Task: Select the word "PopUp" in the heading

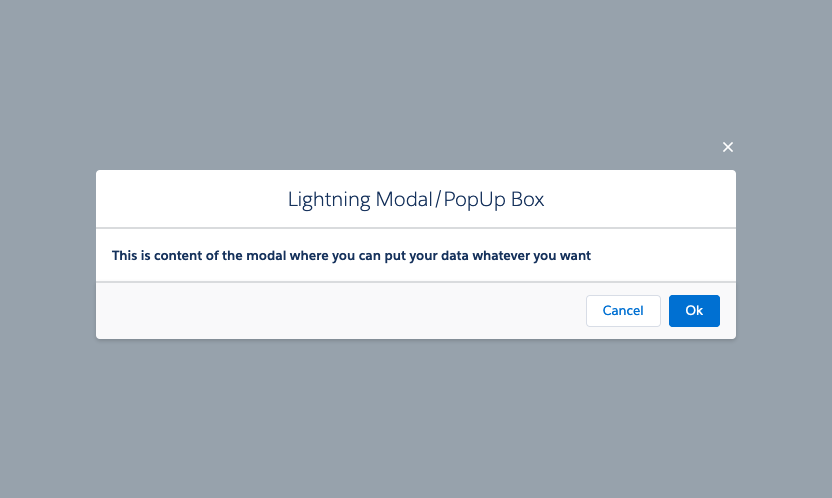Action: pyautogui.click(x=472, y=199)
